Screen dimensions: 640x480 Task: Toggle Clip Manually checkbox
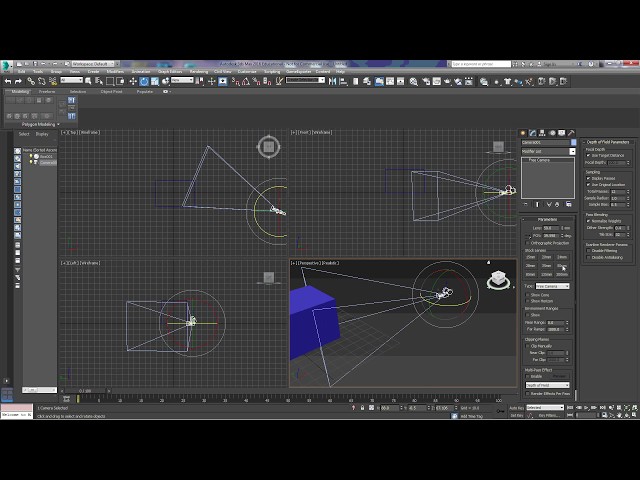click(528, 346)
